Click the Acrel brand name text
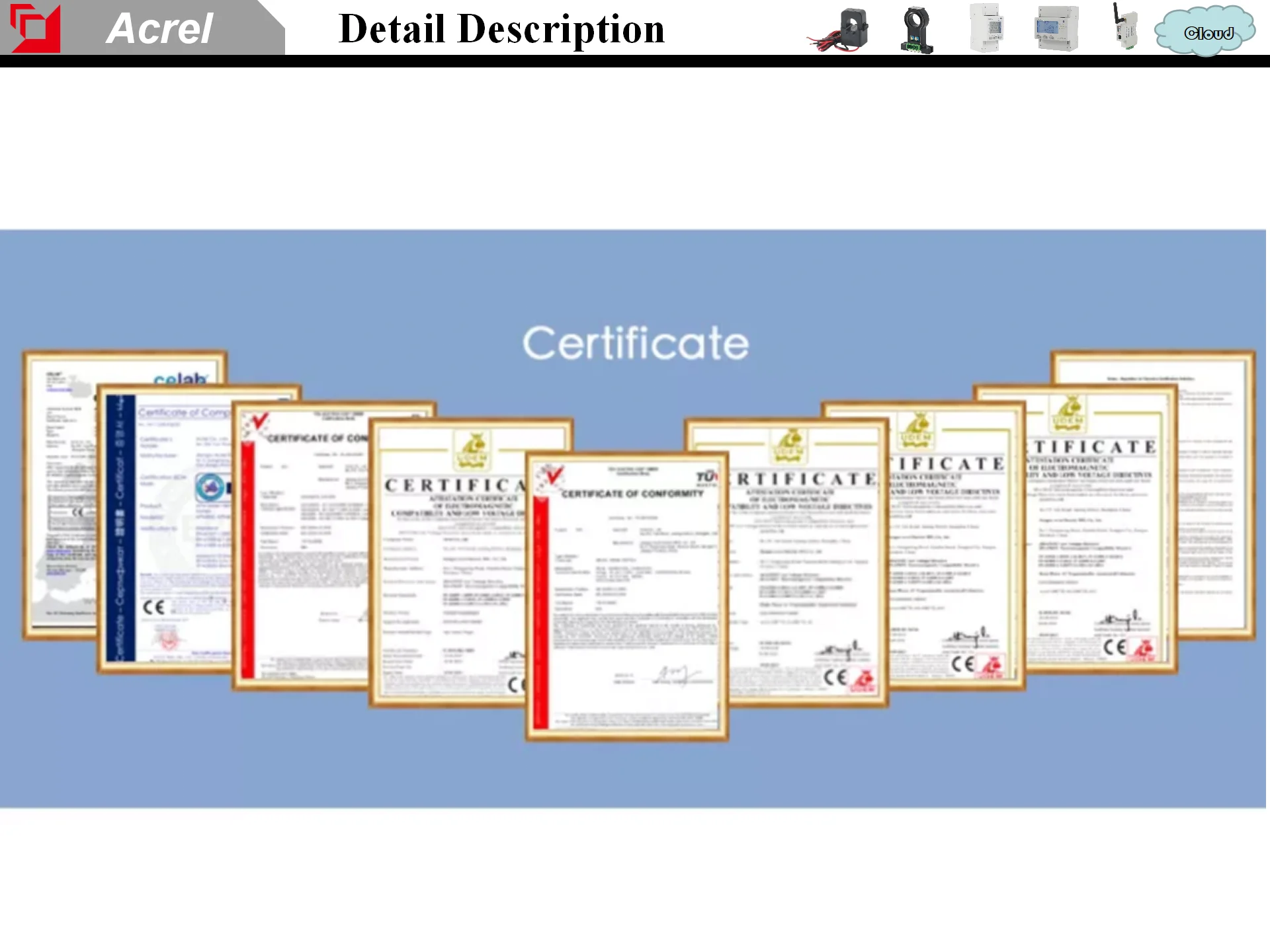 point(159,29)
